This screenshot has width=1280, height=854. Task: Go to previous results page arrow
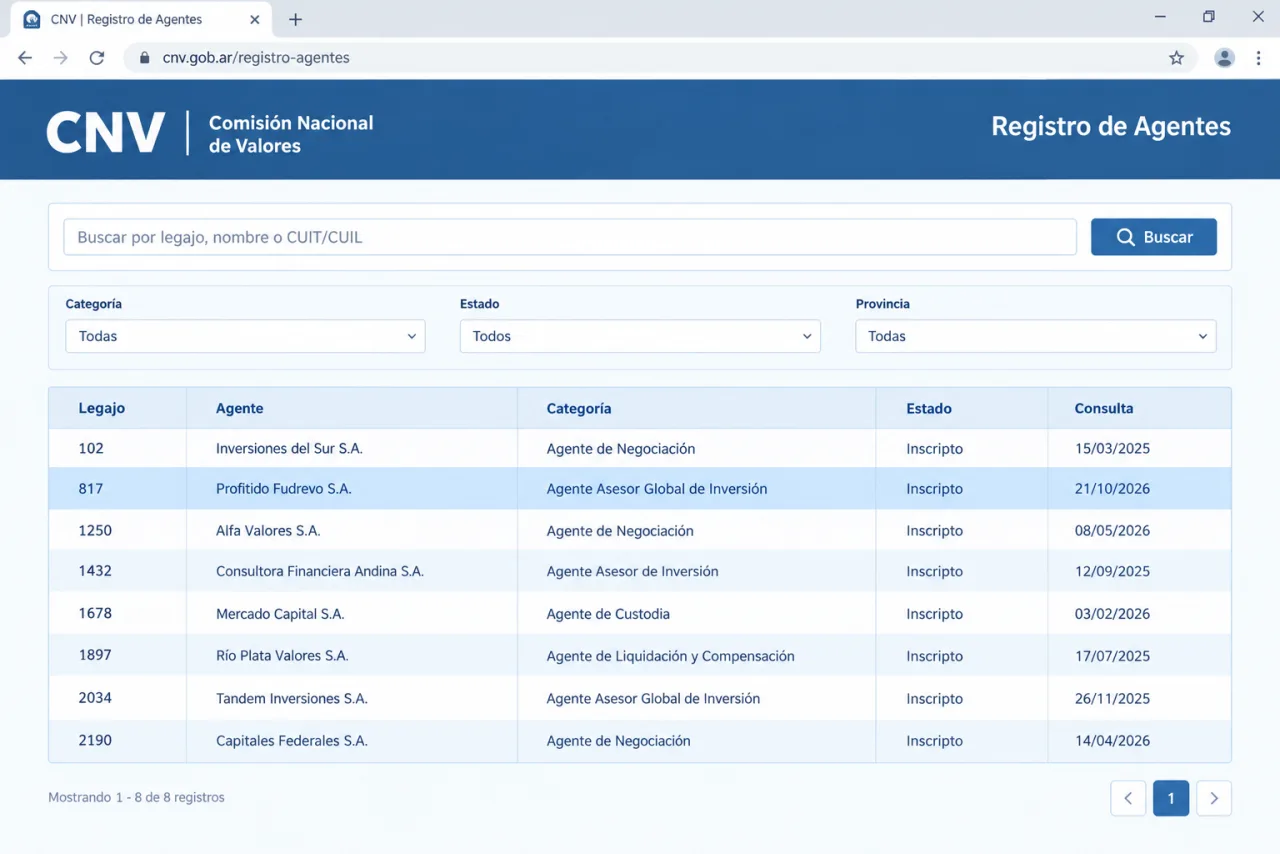click(x=1128, y=798)
